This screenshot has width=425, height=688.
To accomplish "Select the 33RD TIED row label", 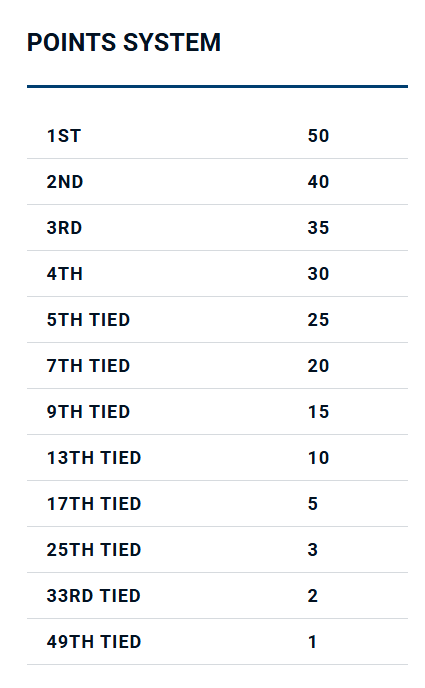I will [x=94, y=596].
